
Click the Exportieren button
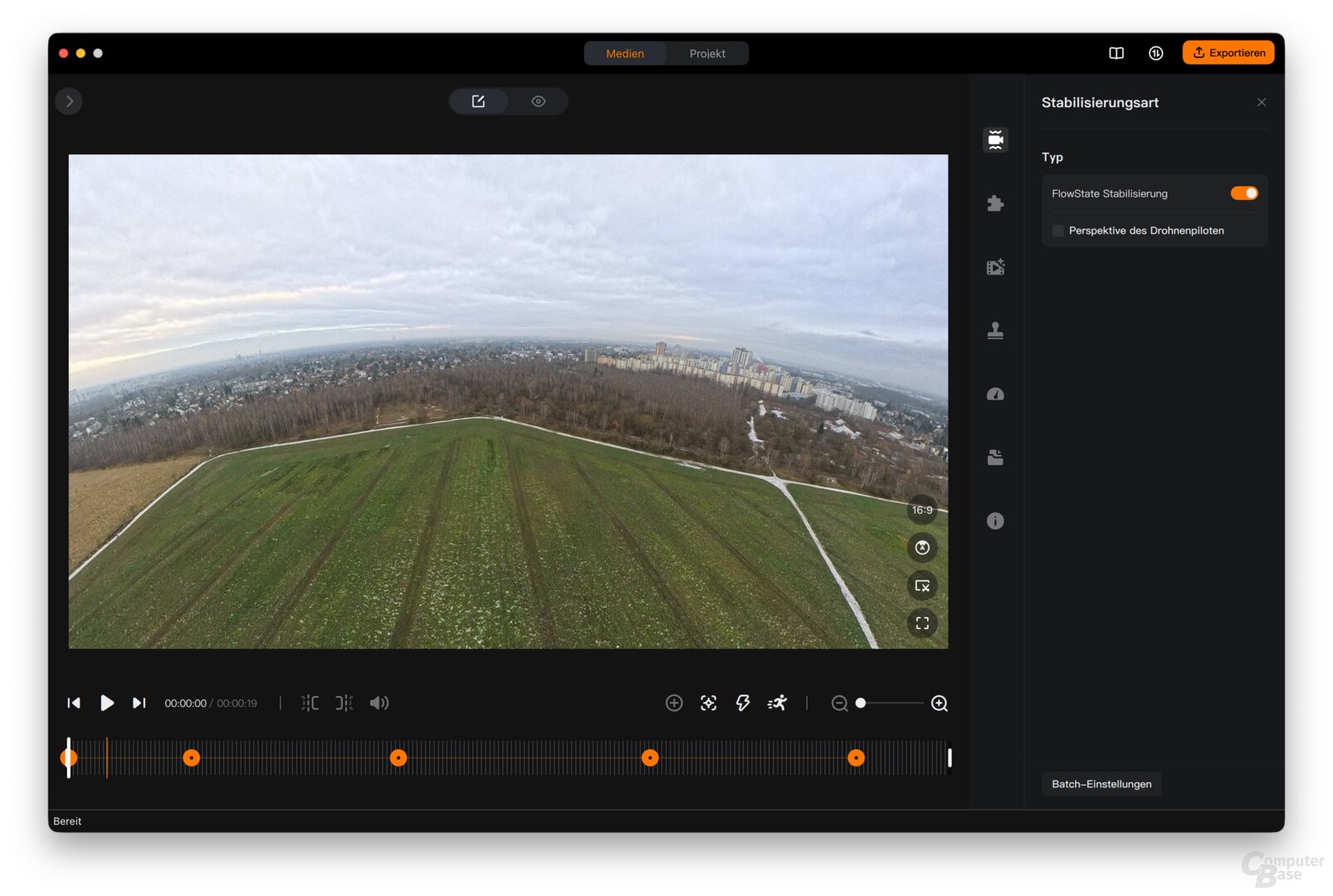click(x=1228, y=53)
